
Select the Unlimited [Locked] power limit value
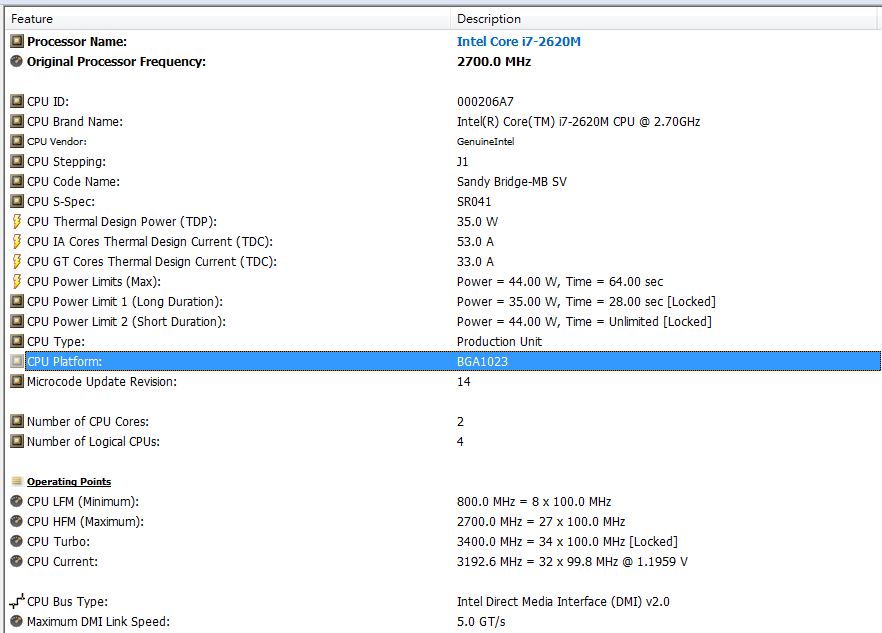tap(584, 321)
